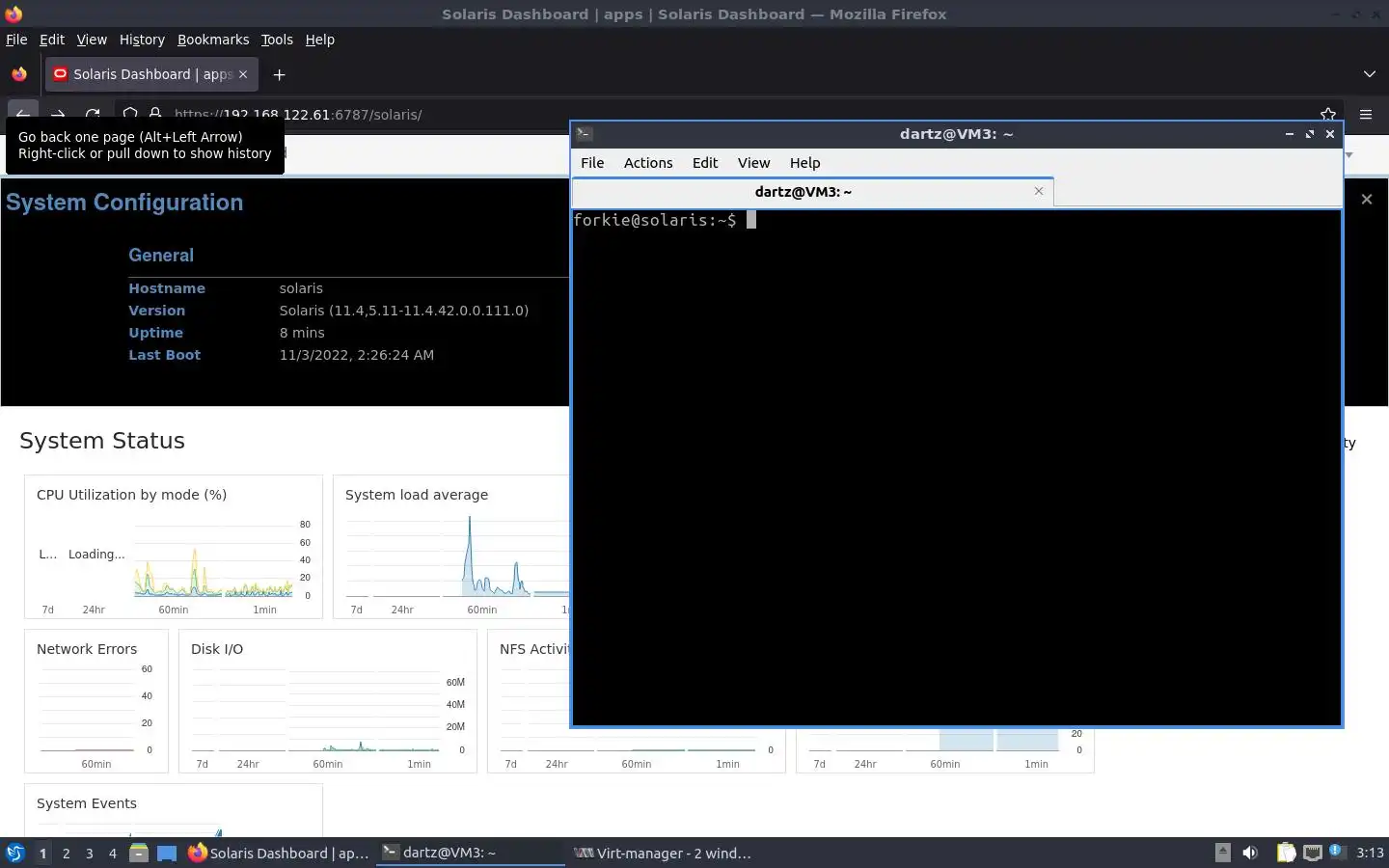The height and width of the screenshot is (868, 1389).
Task: Click the Hostname label in General
Action: 167,288
